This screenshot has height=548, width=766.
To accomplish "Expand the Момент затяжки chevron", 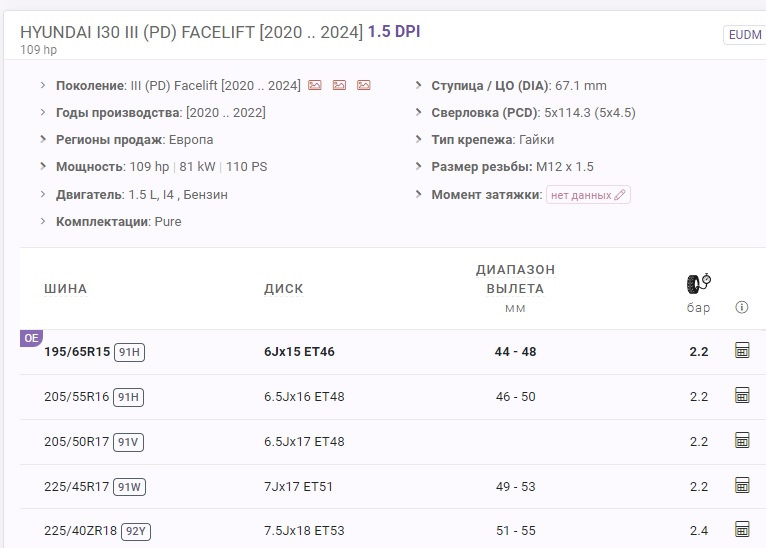I will [418, 194].
